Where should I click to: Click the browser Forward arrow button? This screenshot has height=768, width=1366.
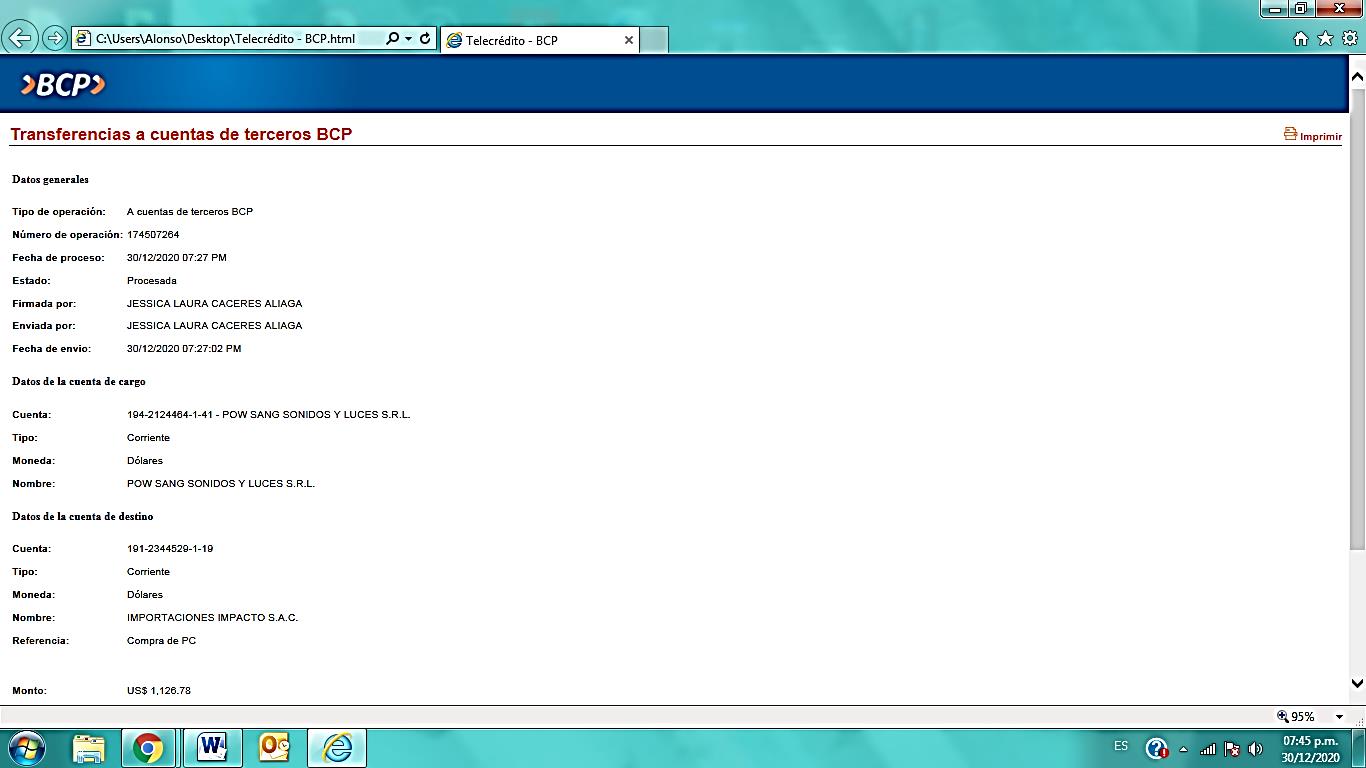(x=55, y=39)
